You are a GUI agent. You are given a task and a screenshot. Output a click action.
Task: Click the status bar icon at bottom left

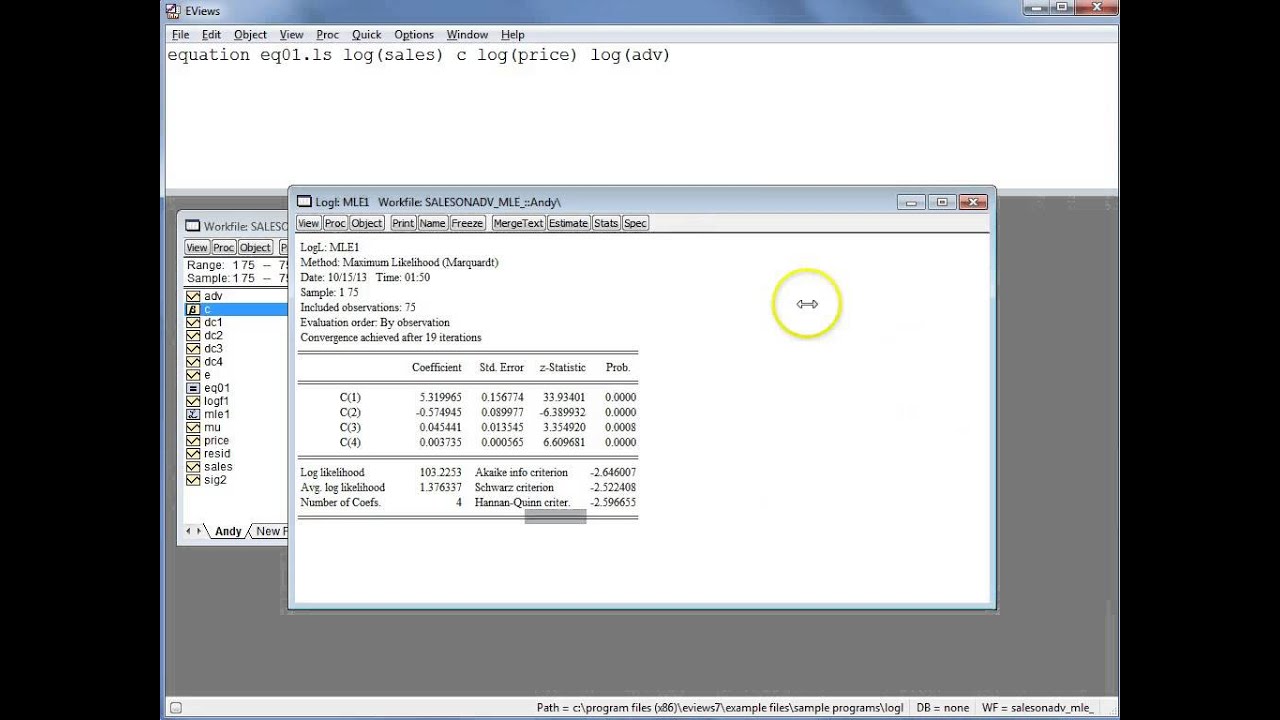tap(175, 708)
